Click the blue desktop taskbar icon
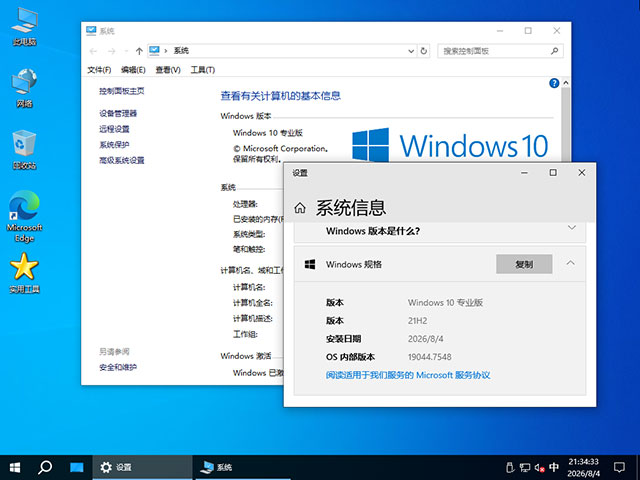The height and width of the screenshot is (480, 640). (76, 467)
